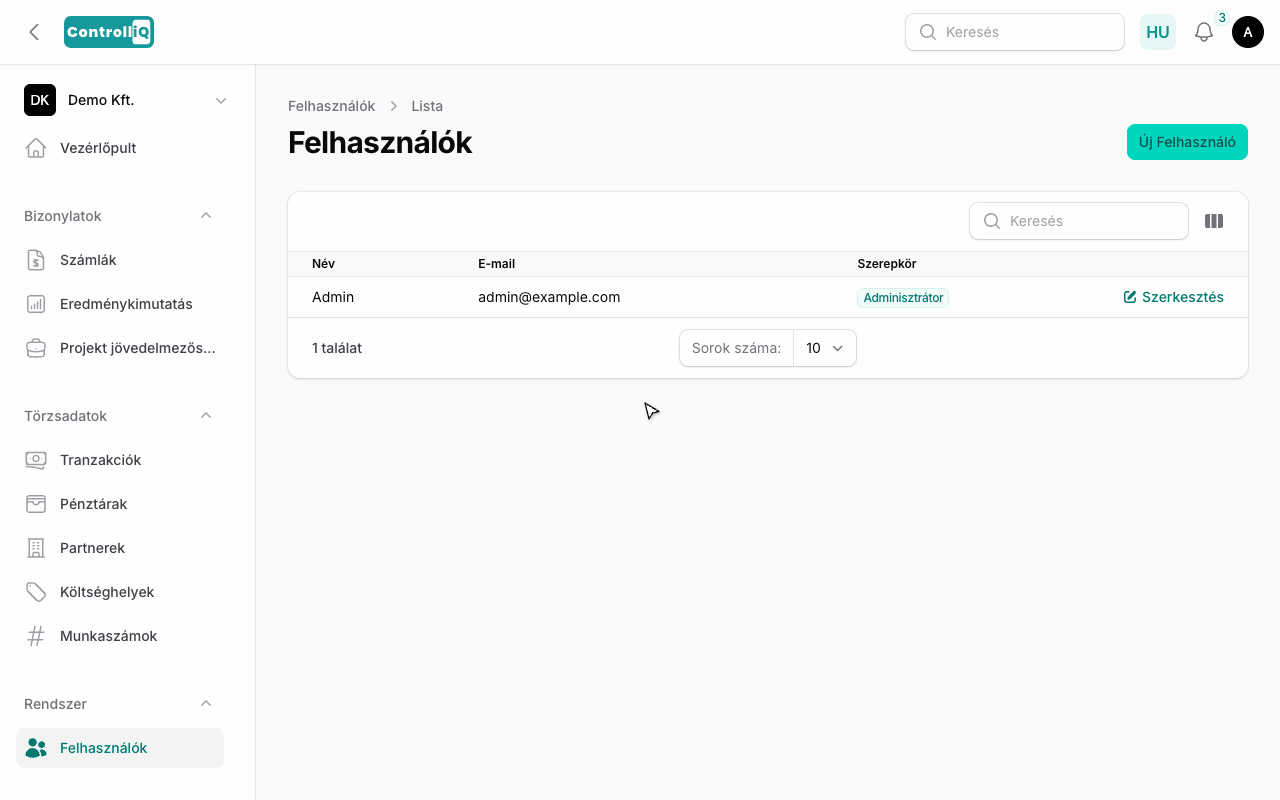Focus the table Keresés search field
Image resolution: width=1280 pixels, height=800 pixels.
[x=1079, y=221]
